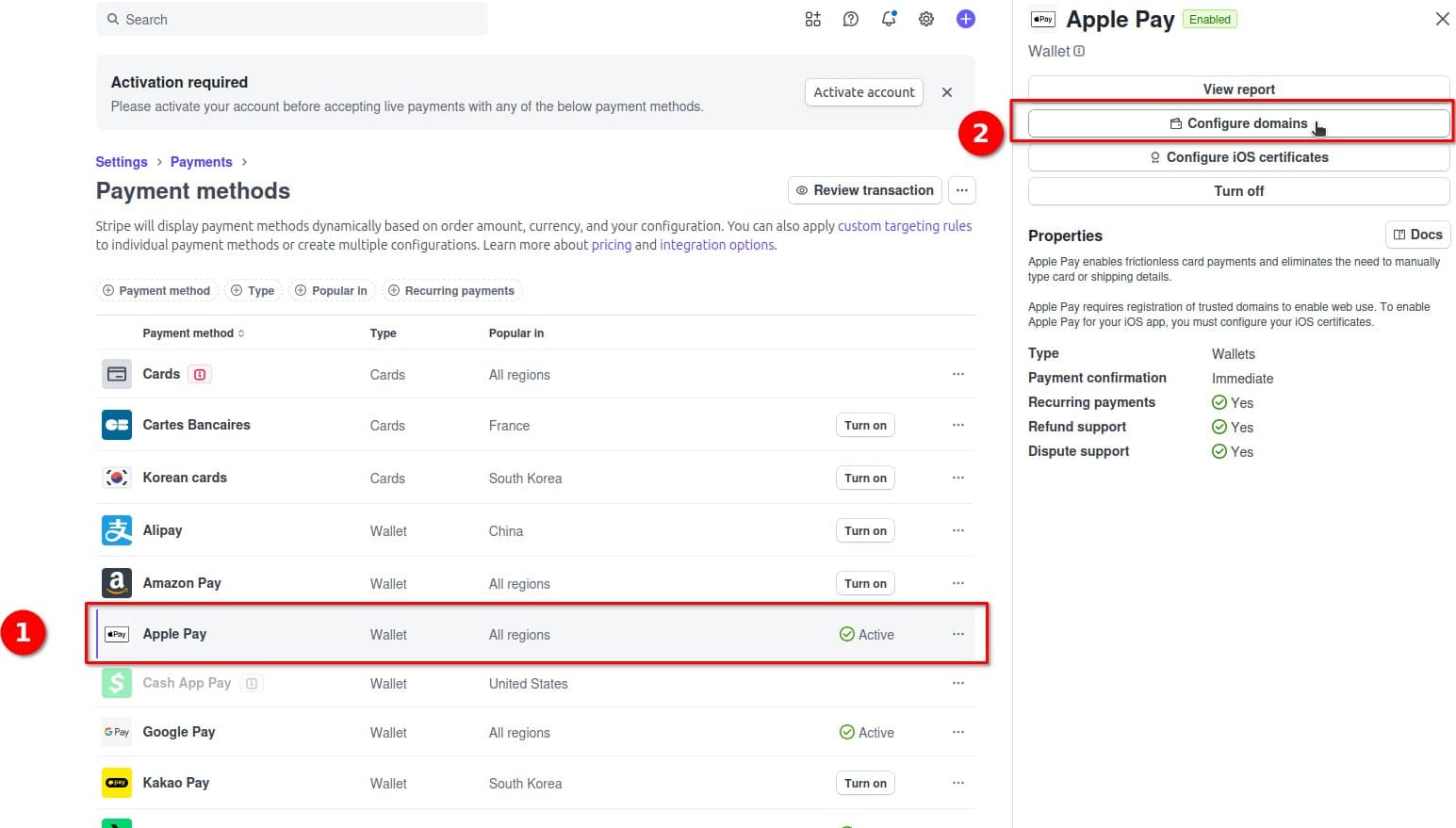Open more options for Kakao Pay row

958,783
